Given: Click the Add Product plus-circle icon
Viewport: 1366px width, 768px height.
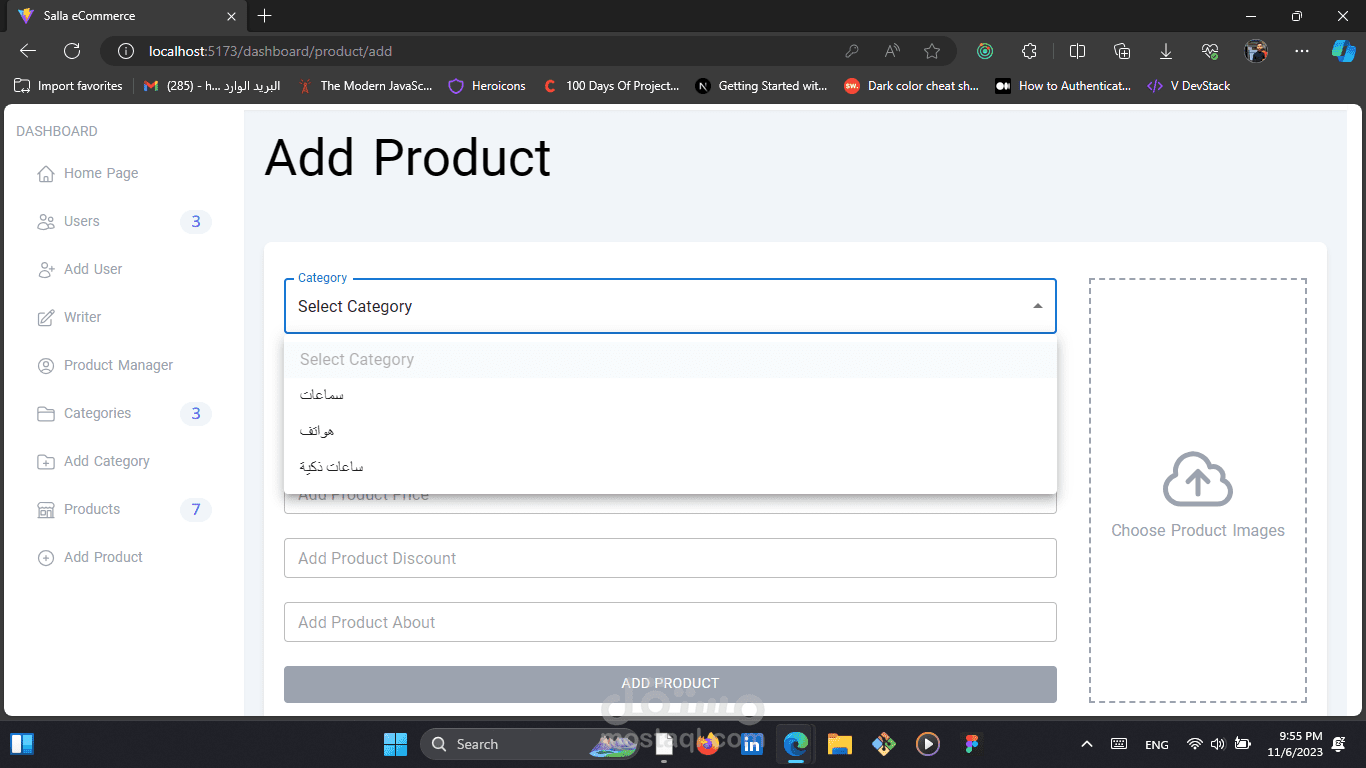Looking at the screenshot, I should click(46, 558).
